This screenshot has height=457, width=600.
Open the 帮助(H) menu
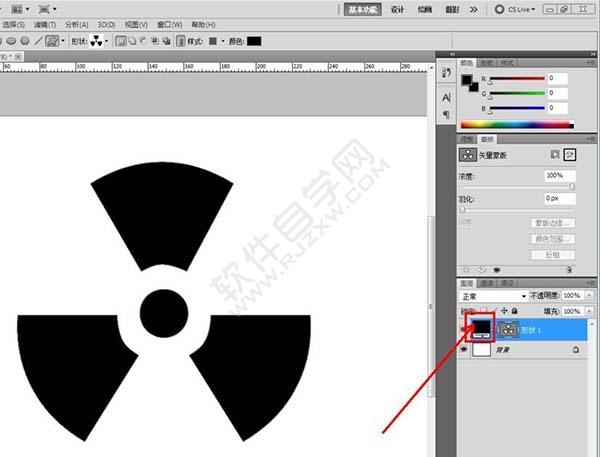203,24
